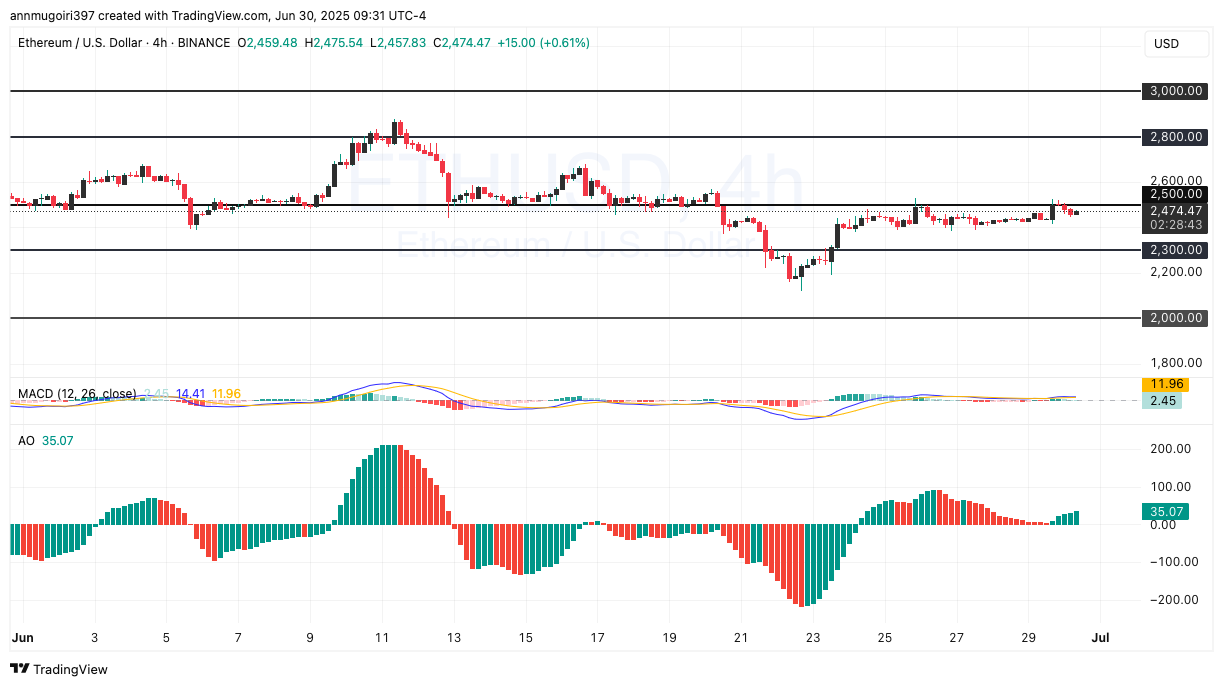Click the blue MACD value 14.41

190,394
